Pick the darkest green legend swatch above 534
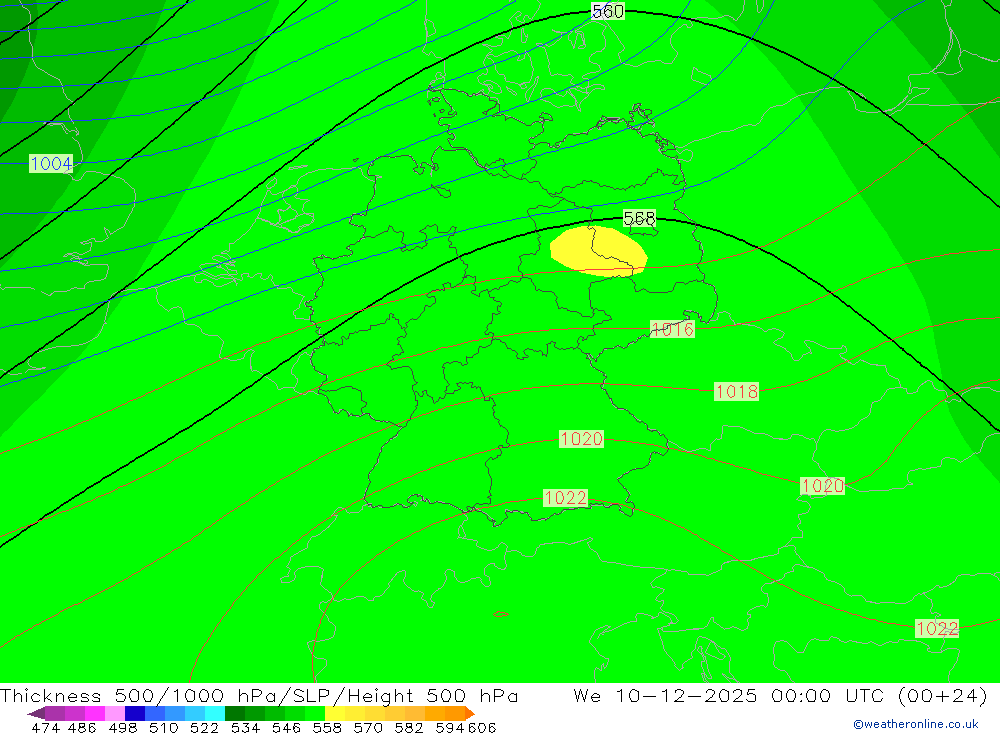The image size is (1000, 733). point(235,713)
